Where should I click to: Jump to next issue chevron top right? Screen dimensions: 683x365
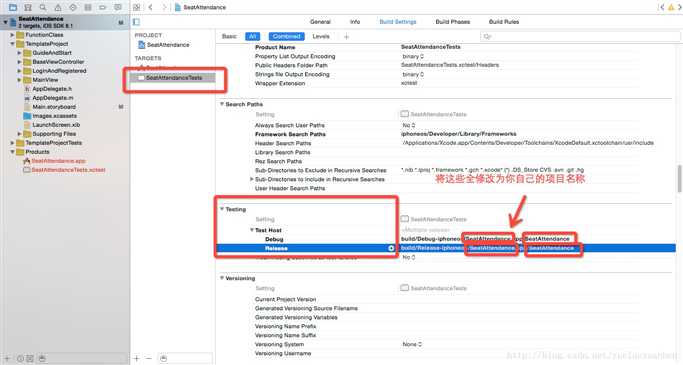point(679,7)
